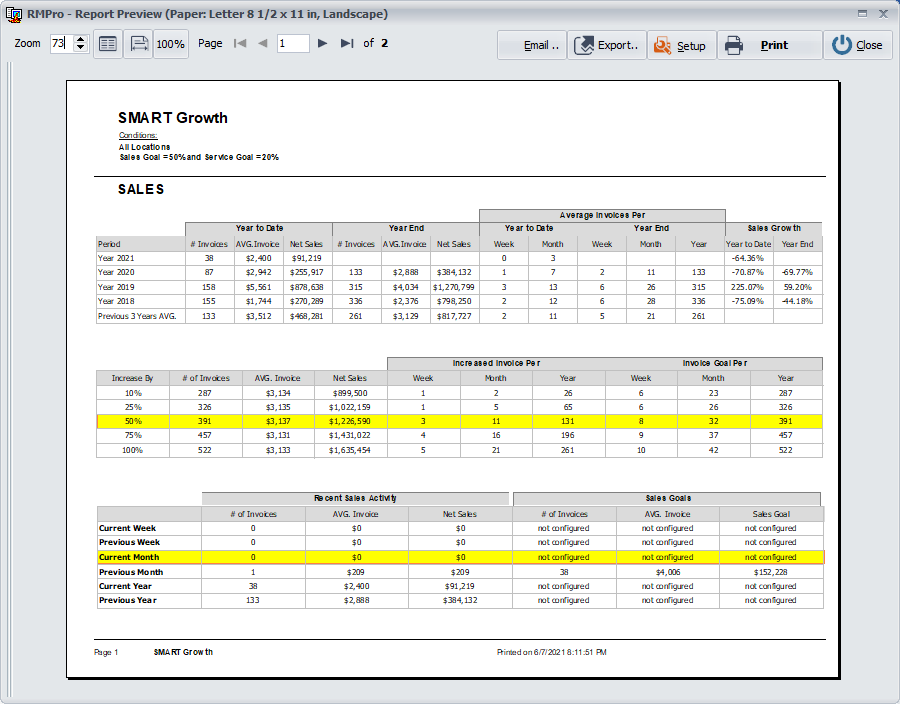Click the 'Sales Growth' column group header
The image size is (900, 704).
coord(774,228)
